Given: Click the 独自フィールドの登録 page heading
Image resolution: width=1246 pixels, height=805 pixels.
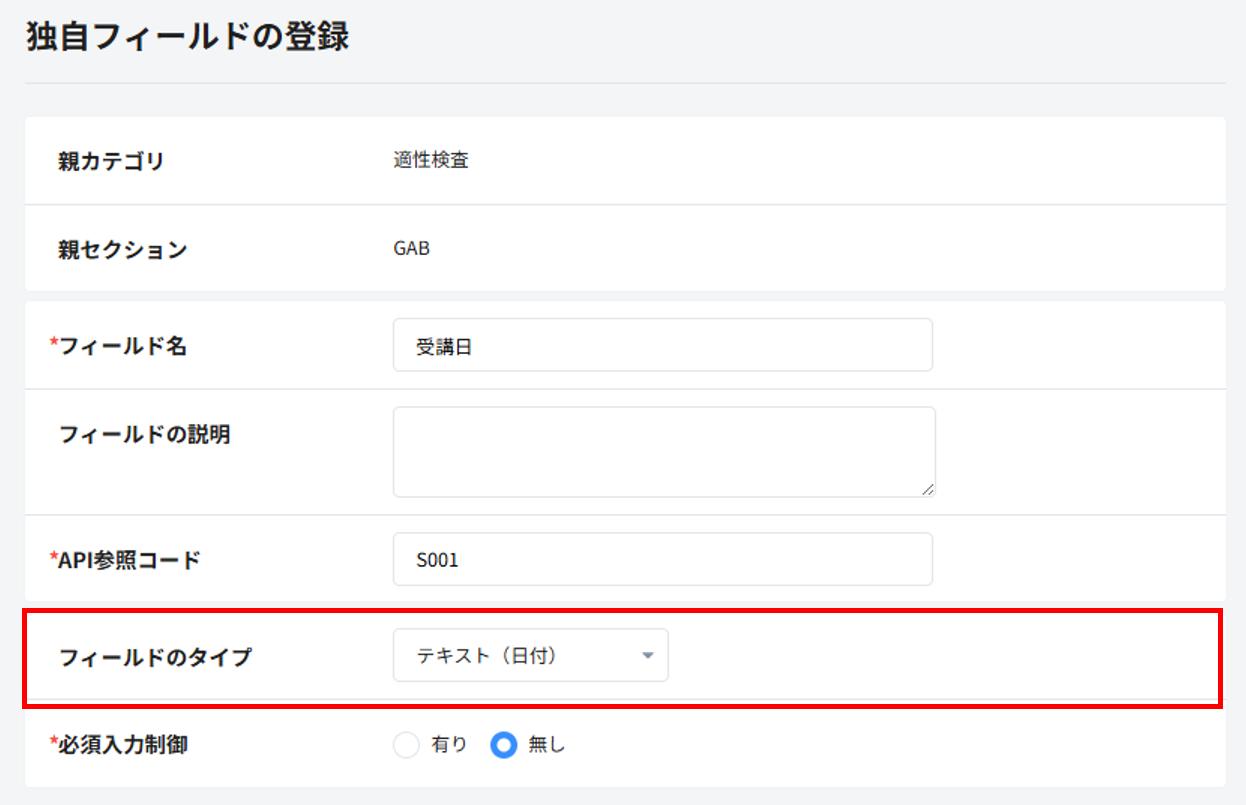Looking at the screenshot, I should pos(187,38).
